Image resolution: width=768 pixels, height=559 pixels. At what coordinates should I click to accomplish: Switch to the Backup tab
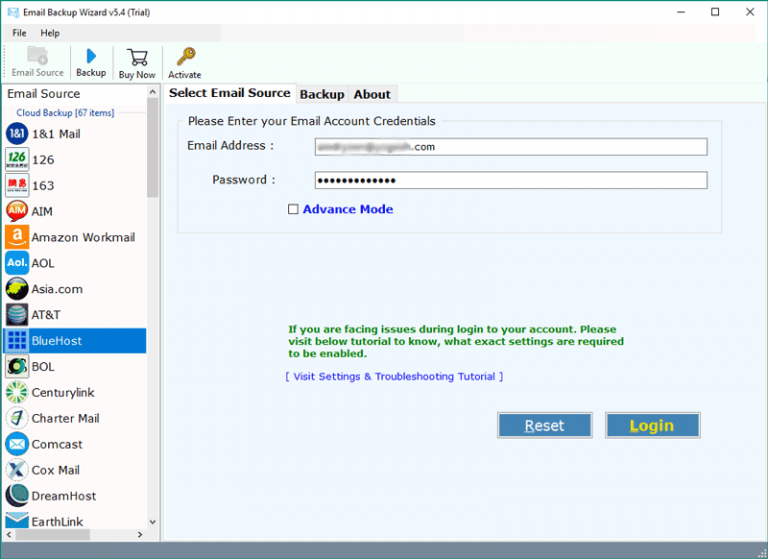coord(322,94)
